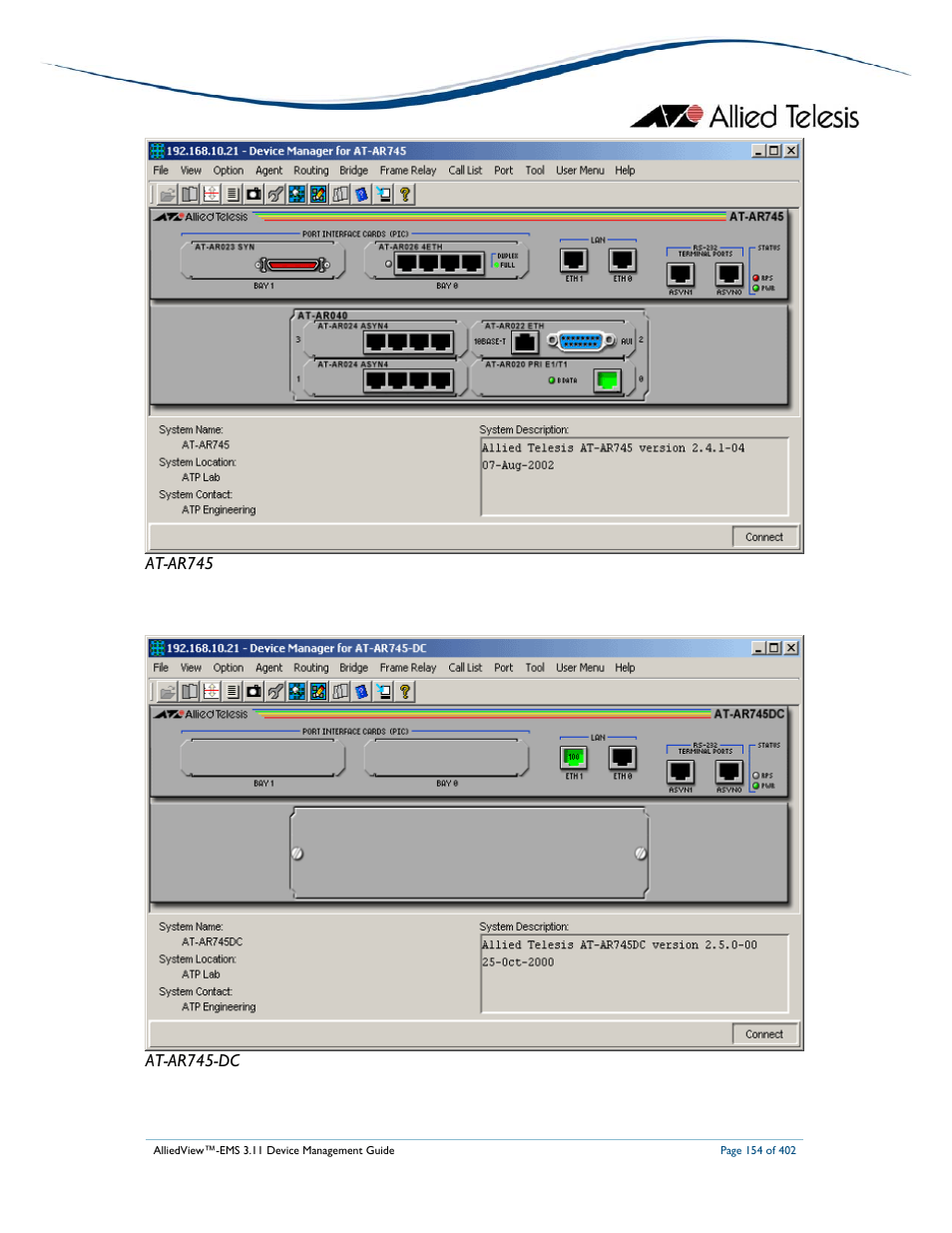Click the 'AT-AR745DC' system name value

click(212, 942)
